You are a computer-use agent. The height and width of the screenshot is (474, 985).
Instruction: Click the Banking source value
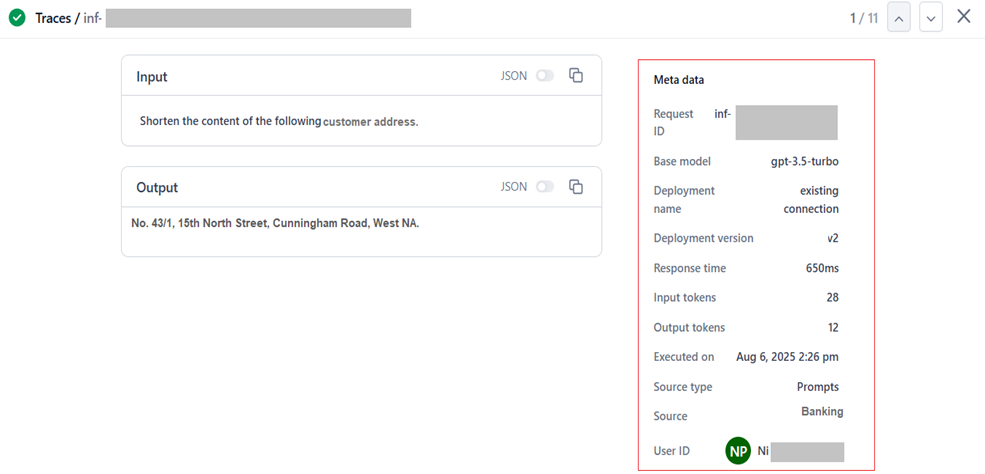point(821,411)
